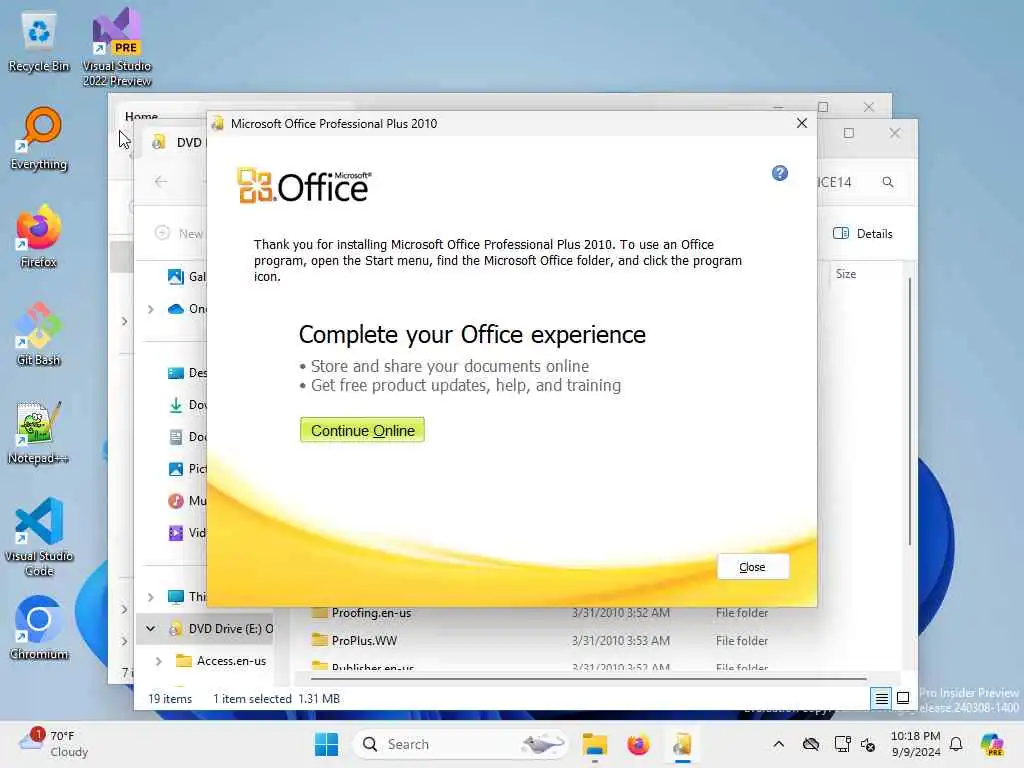Open the Windows Start menu
Screen dimensions: 1024x768
coord(327,744)
